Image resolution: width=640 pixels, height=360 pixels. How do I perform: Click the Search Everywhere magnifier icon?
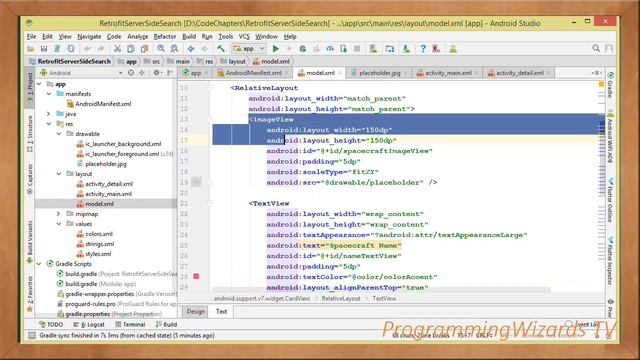[x=596, y=49]
